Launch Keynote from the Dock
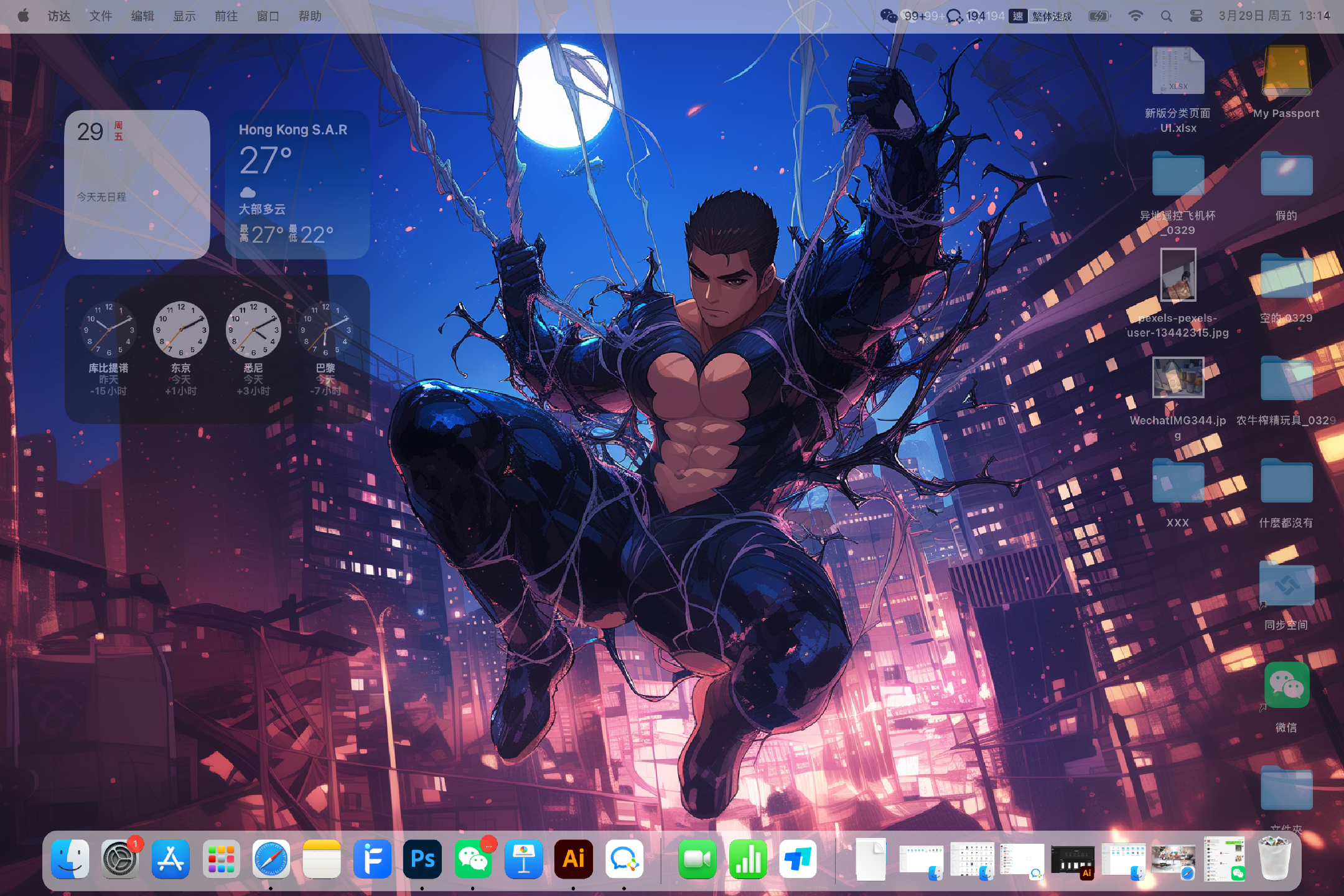The height and width of the screenshot is (896, 1344). click(523, 859)
